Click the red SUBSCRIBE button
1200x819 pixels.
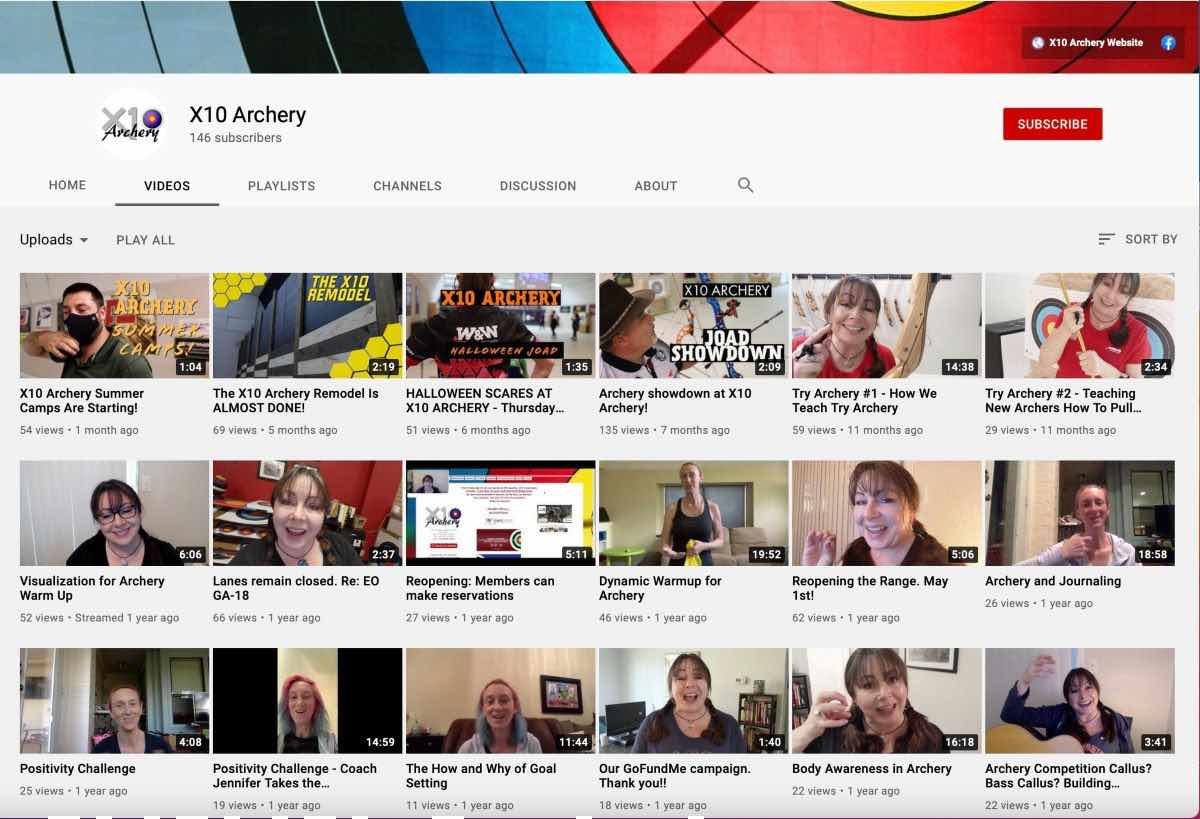[1053, 124]
